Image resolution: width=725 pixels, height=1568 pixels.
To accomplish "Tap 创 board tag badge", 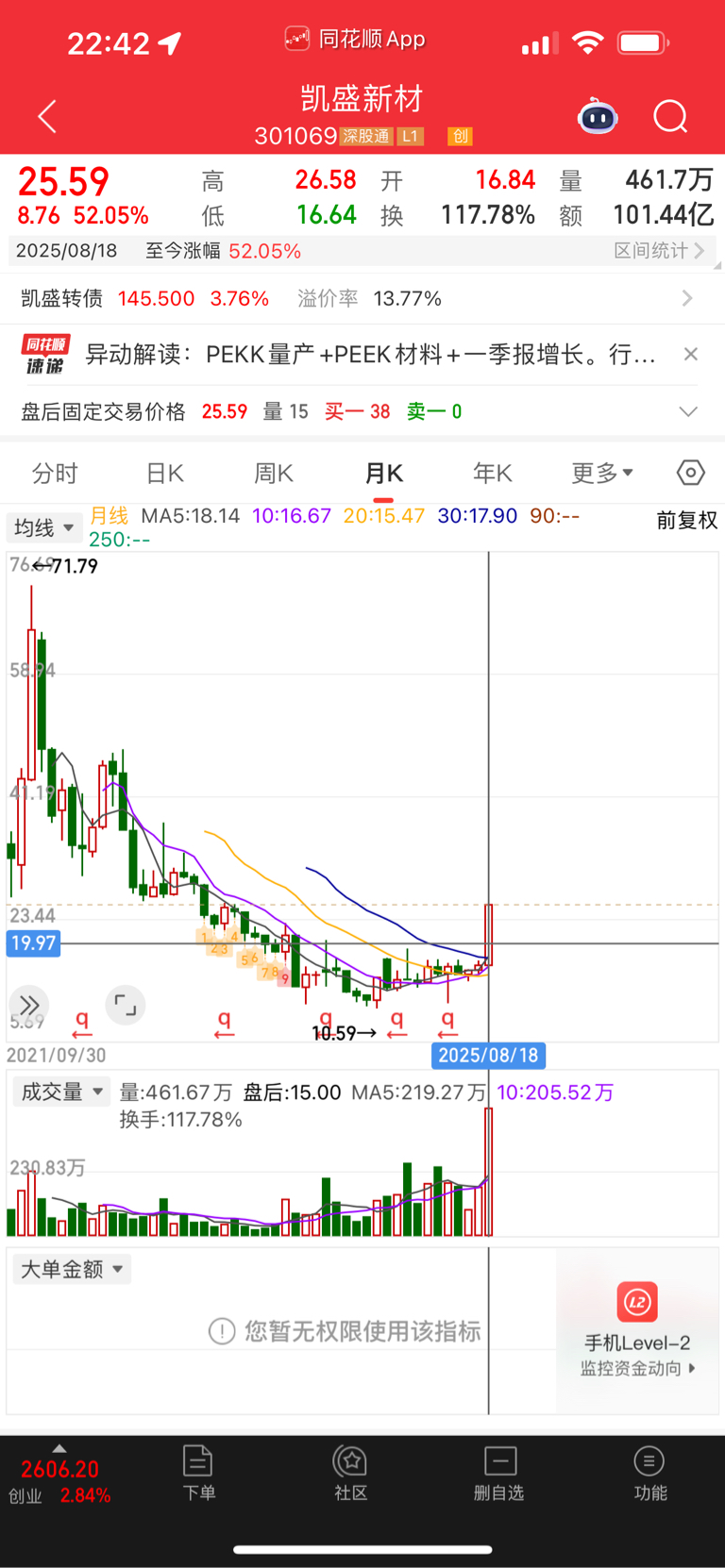I will point(460,136).
